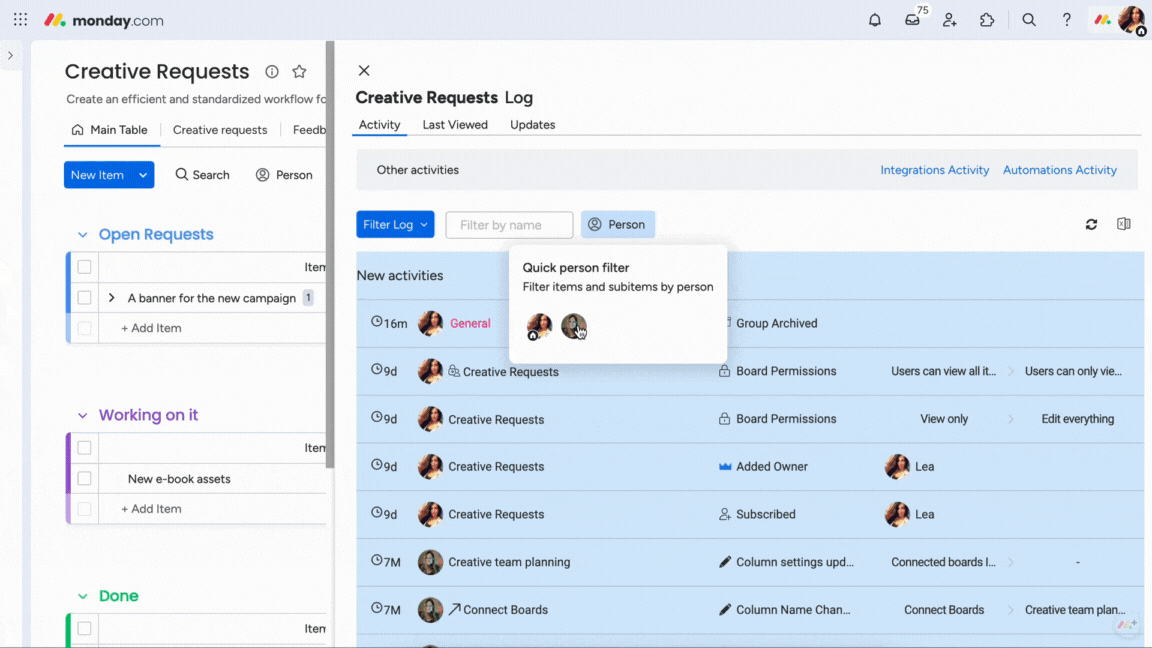Click Add Item under Working on it

150,510
